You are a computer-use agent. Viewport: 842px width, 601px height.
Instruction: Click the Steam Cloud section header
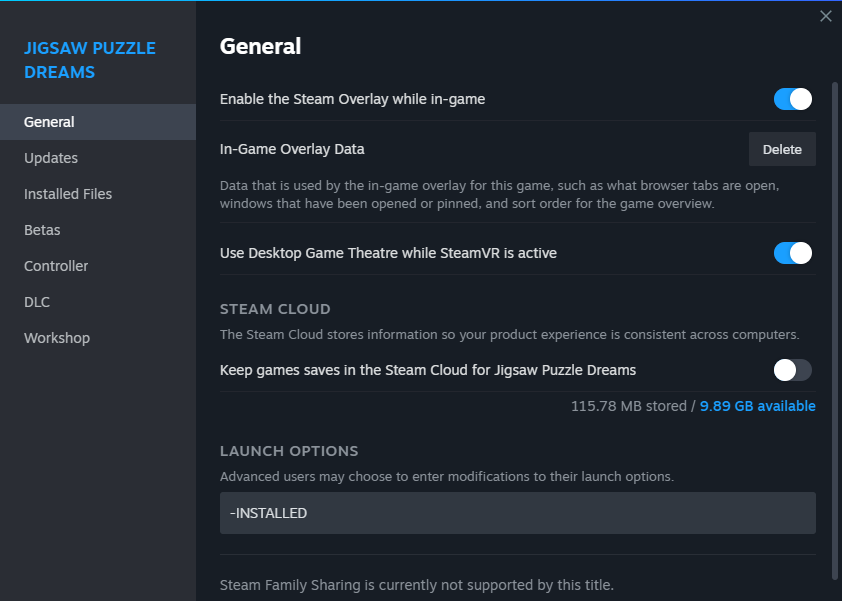tap(275, 309)
